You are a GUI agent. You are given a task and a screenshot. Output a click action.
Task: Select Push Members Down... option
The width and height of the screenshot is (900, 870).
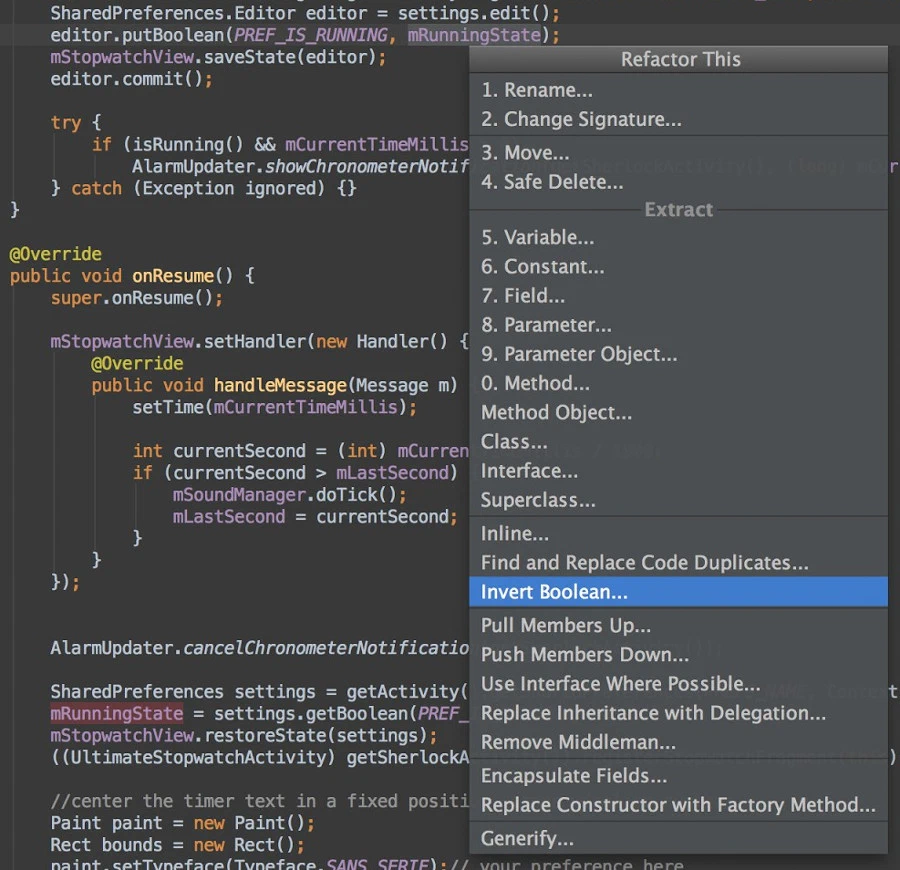678,655
